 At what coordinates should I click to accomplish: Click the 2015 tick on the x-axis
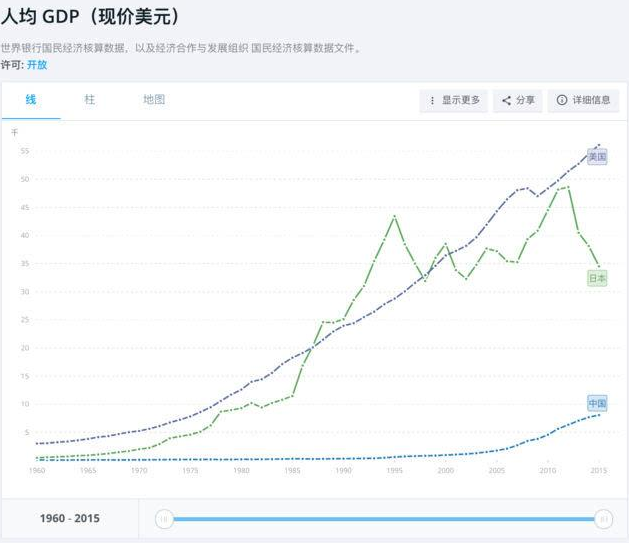coord(599,470)
